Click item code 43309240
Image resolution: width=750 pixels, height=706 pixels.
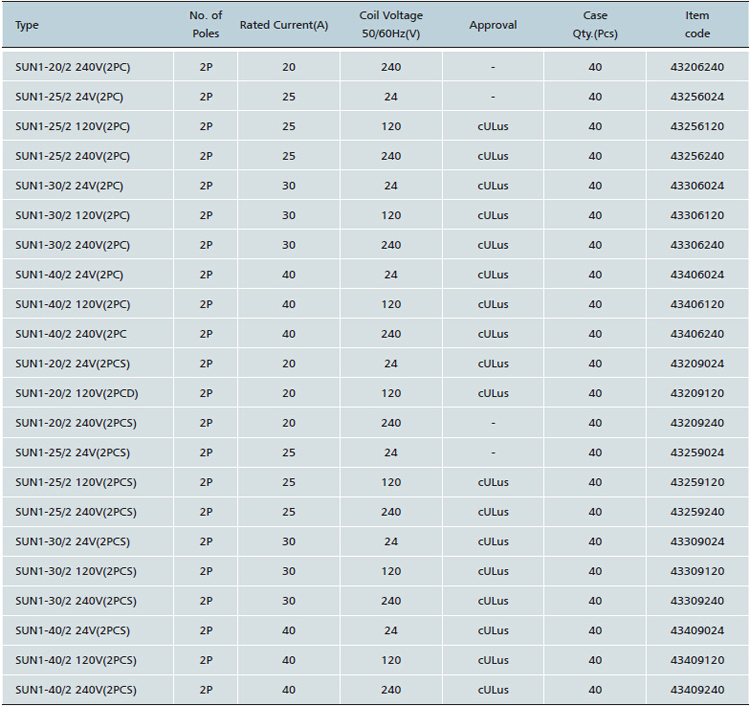pyautogui.click(x=697, y=601)
